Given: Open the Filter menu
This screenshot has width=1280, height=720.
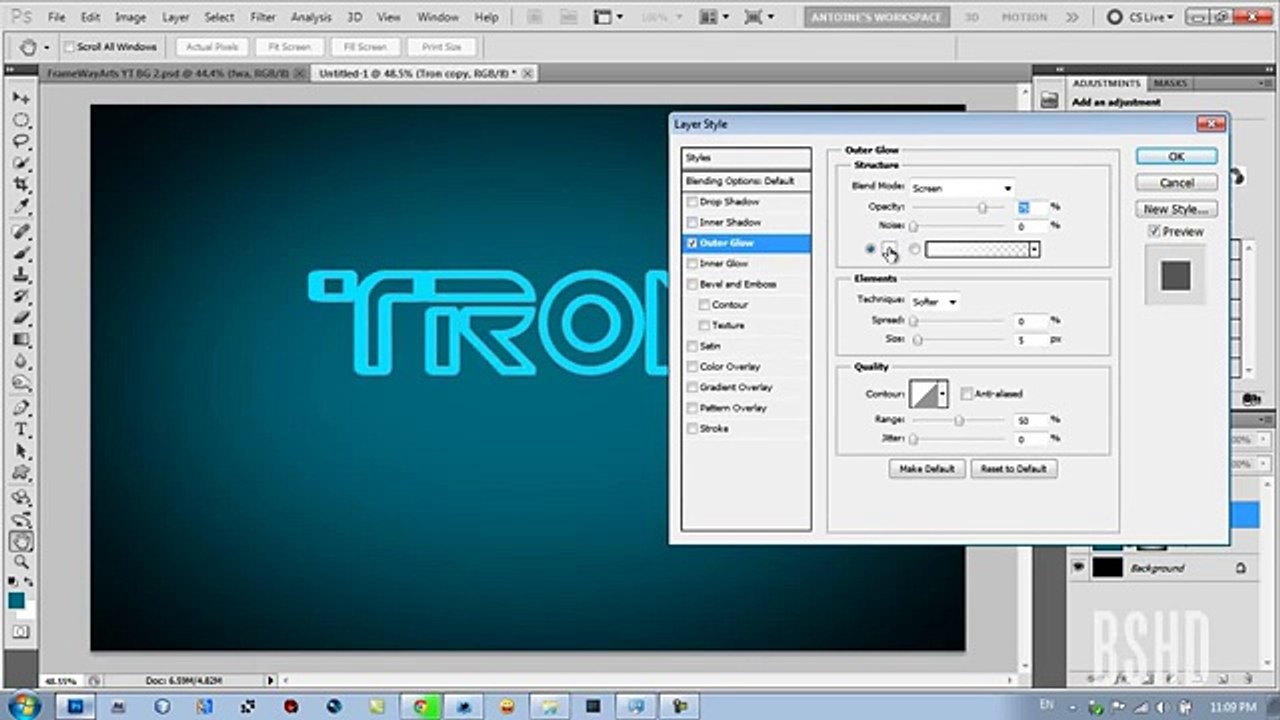Looking at the screenshot, I should click(x=263, y=17).
